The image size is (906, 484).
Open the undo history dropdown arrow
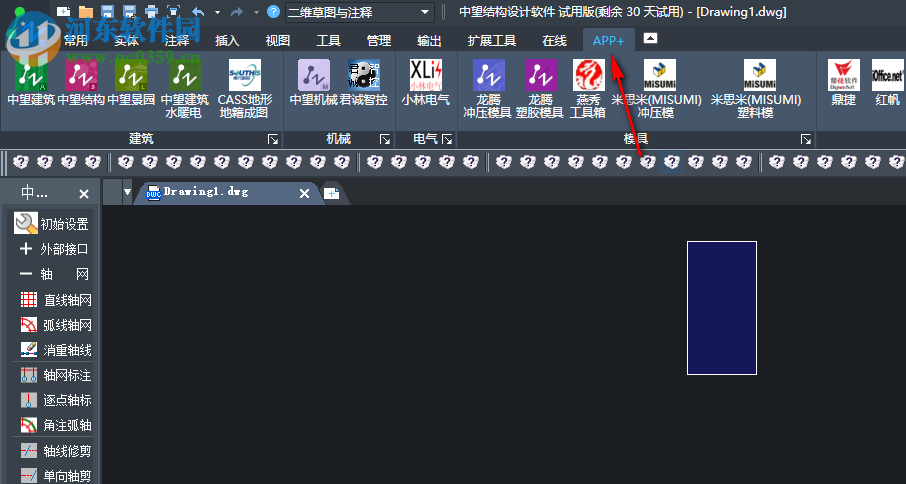tap(217, 12)
